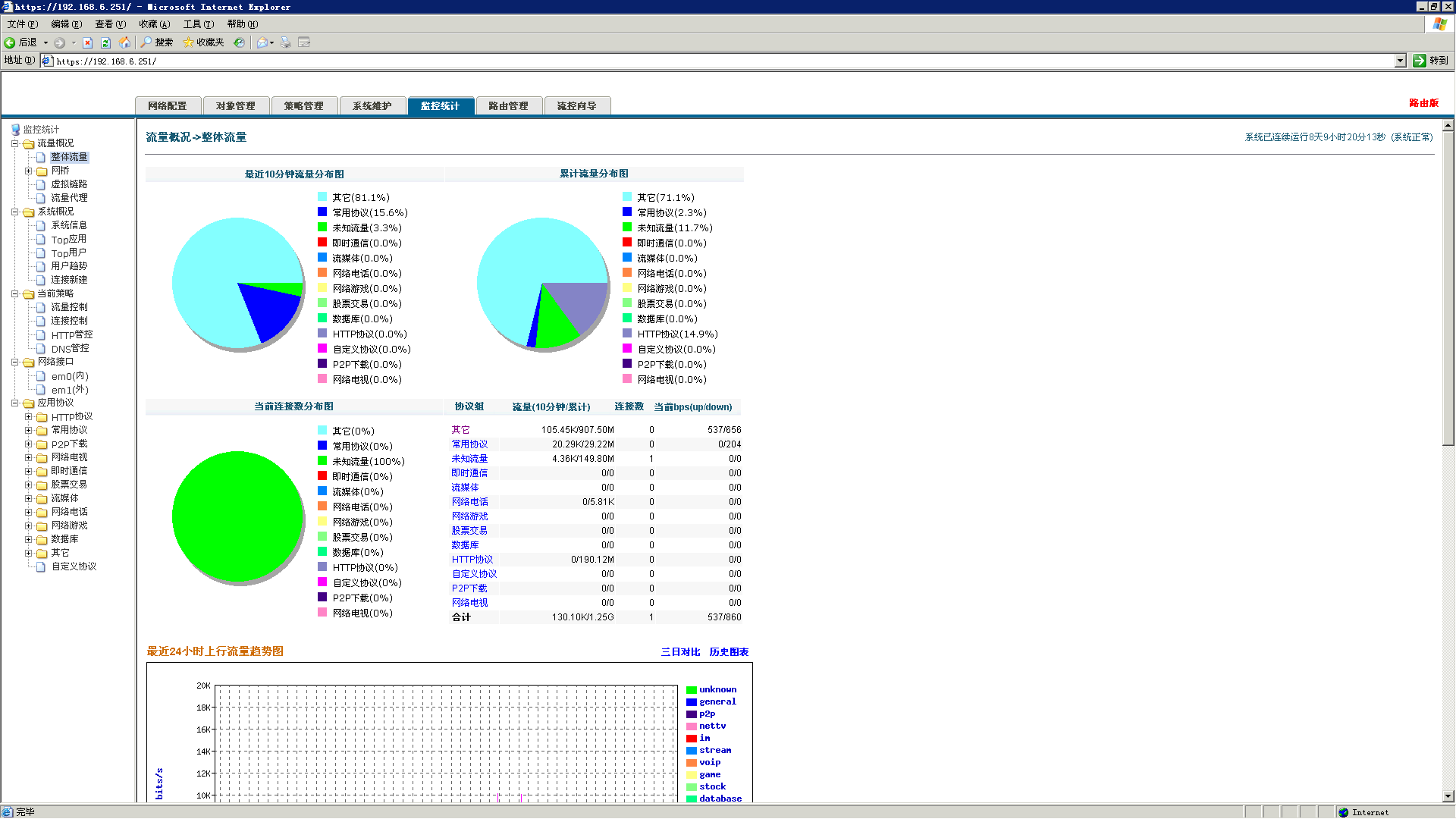Screen dimensions: 1456x819
Task: Select em0(内) interface in tree
Action: 70,376
